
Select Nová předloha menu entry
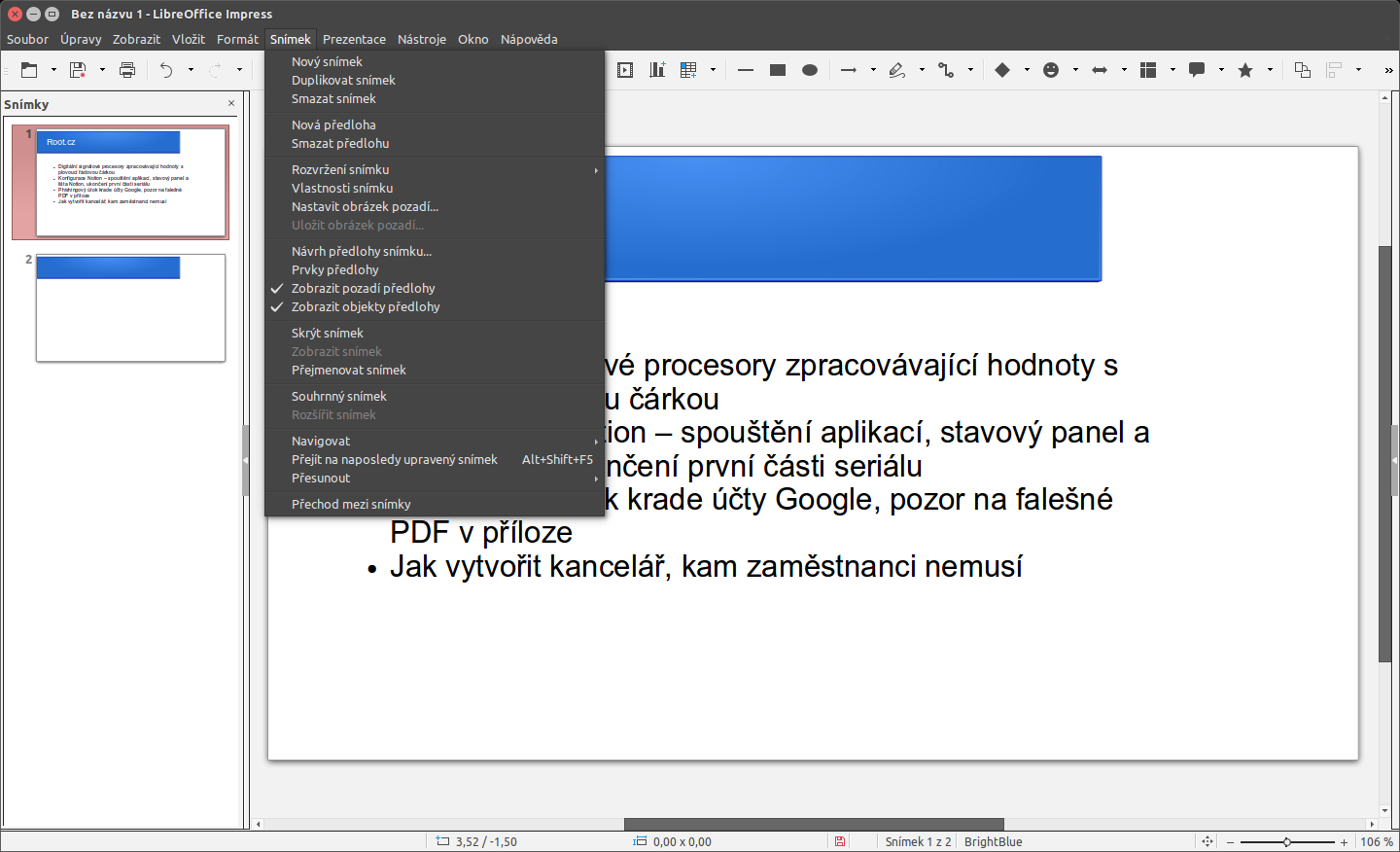435,124
